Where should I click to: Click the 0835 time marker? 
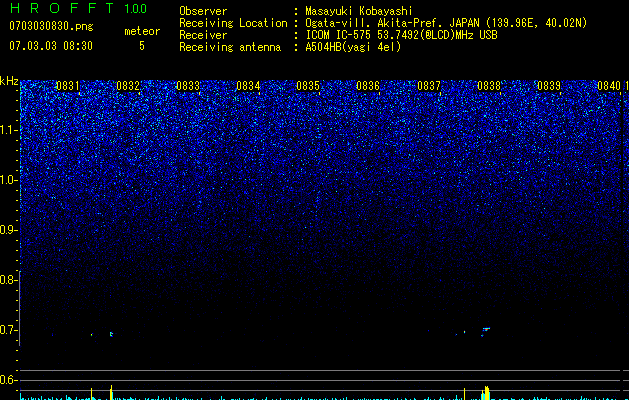click(x=308, y=86)
